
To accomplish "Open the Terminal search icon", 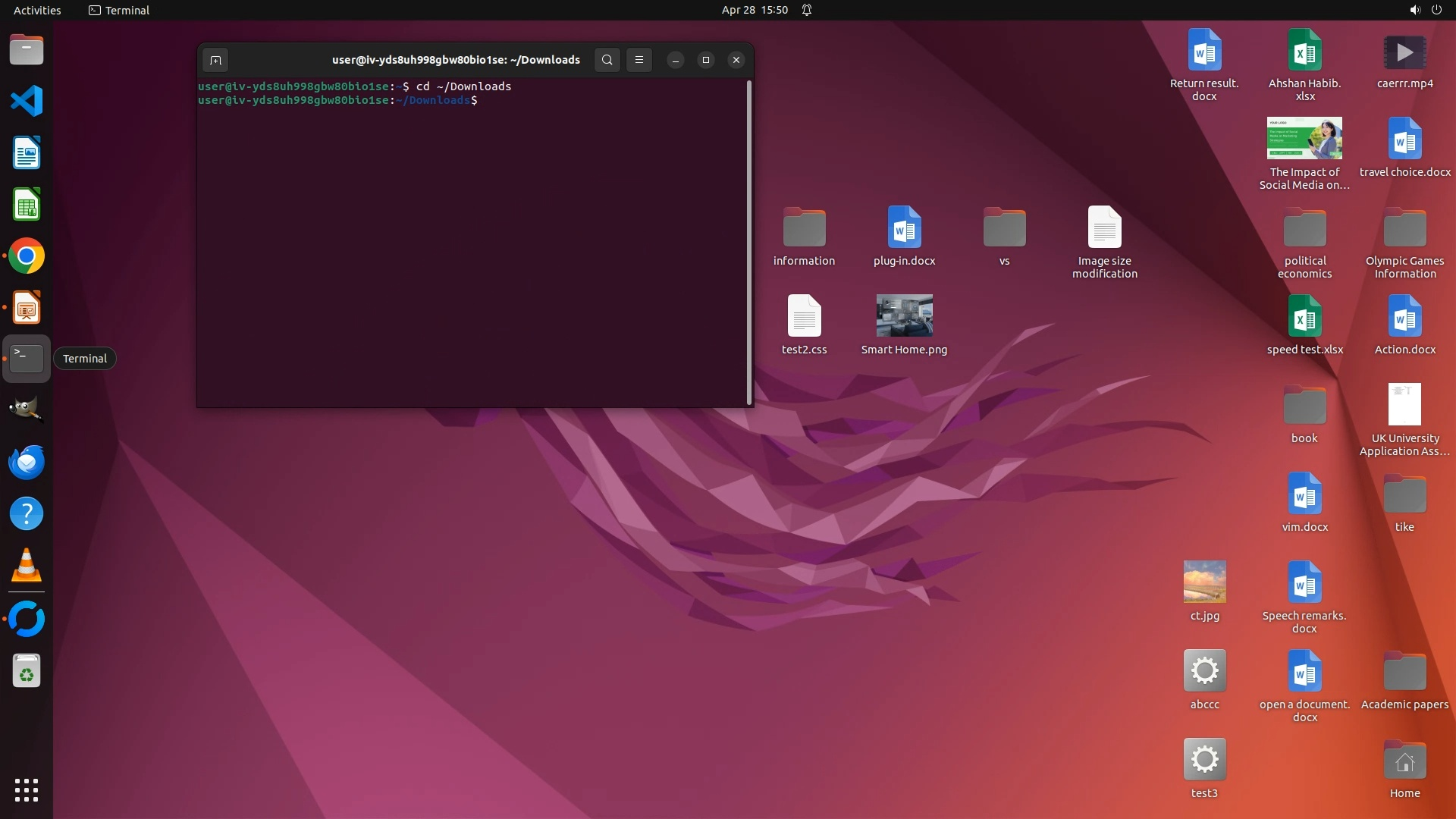I will pos(607,60).
